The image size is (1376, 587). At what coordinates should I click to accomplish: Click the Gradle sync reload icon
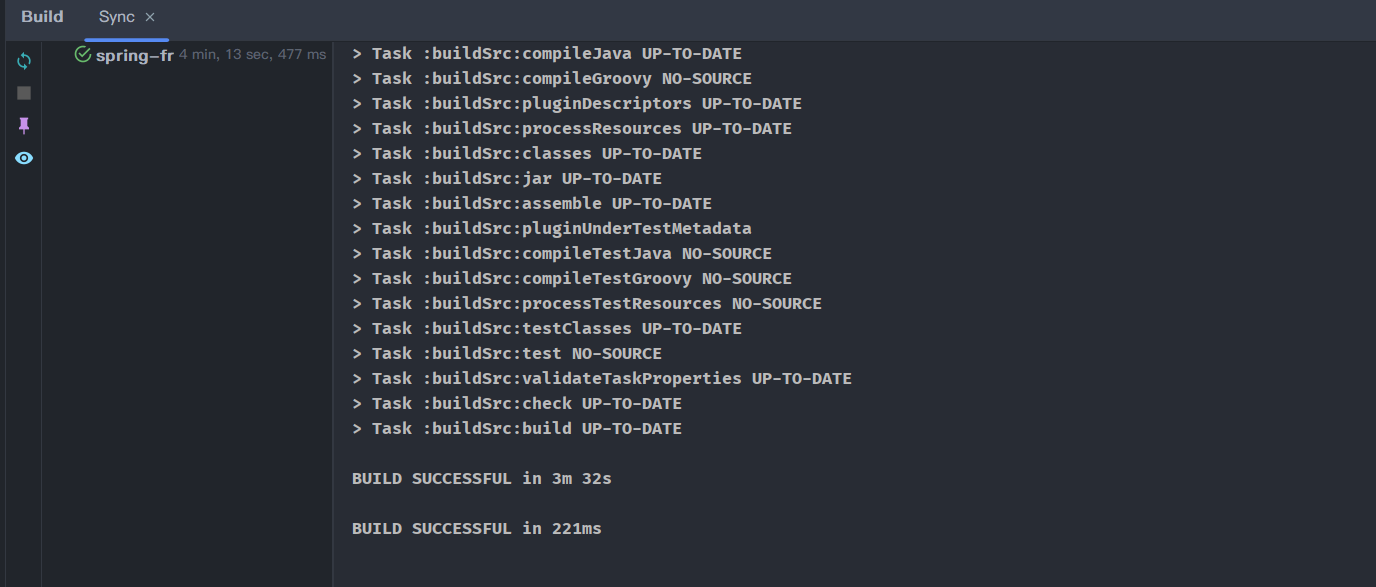coord(24,61)
